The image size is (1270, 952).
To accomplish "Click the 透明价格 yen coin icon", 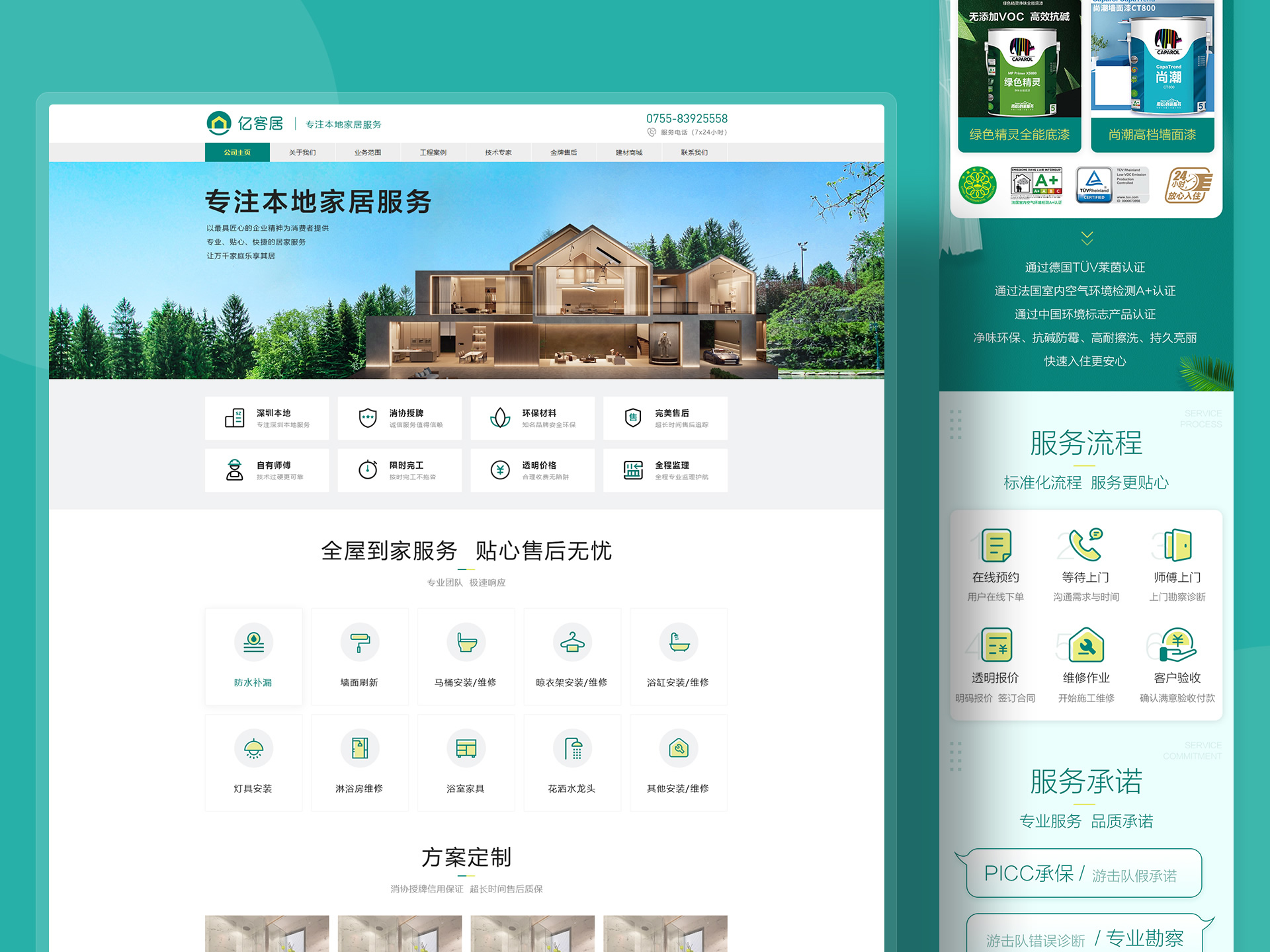I will point(500,470).
